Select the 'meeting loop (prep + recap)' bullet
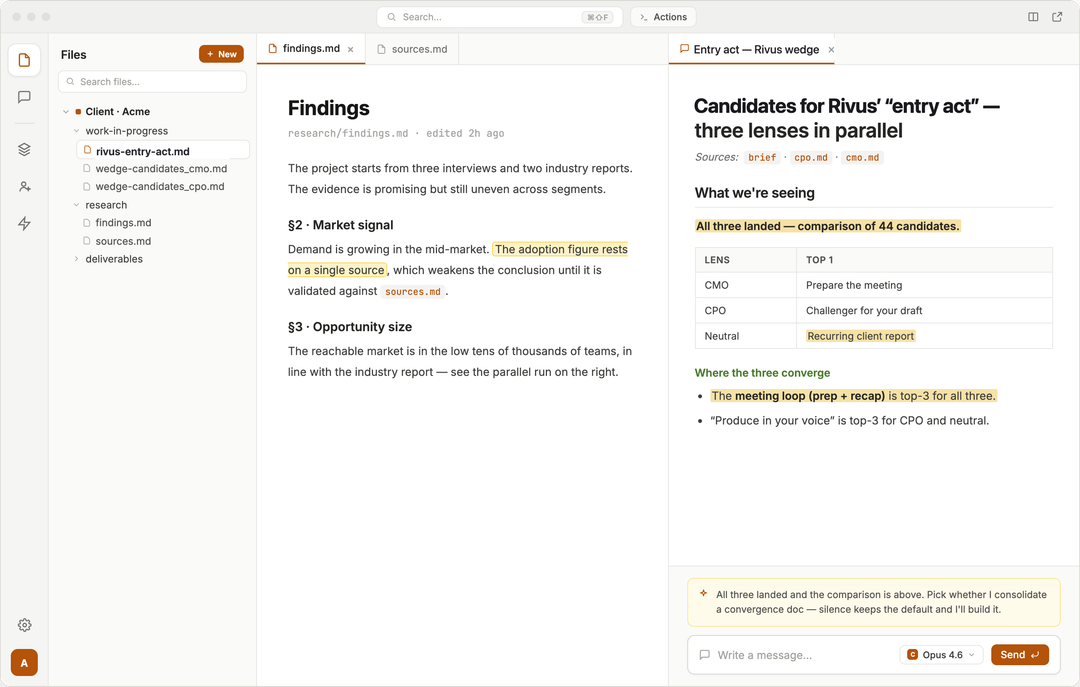Viewport: 1080px width, 687px height. (853, 396)
